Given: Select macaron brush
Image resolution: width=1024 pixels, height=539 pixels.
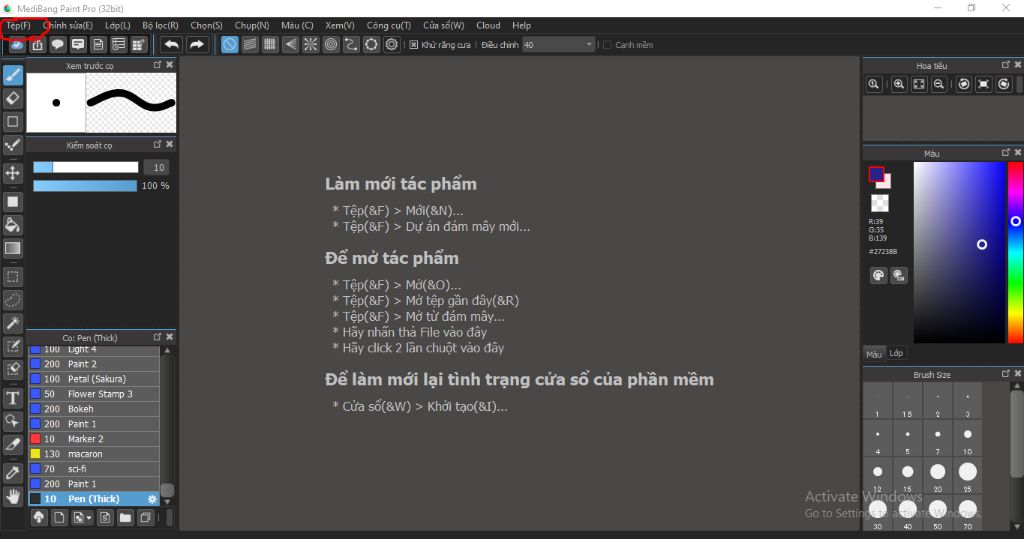Looking at the screenshot, I should pos(94,454).
